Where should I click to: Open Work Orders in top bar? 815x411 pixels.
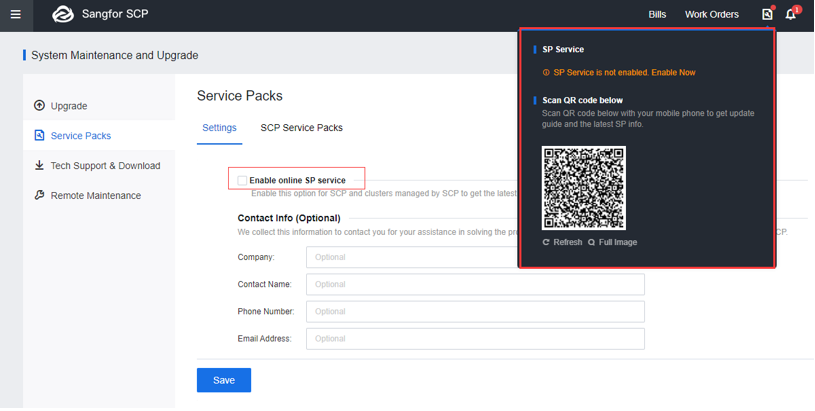click(712, 15)
